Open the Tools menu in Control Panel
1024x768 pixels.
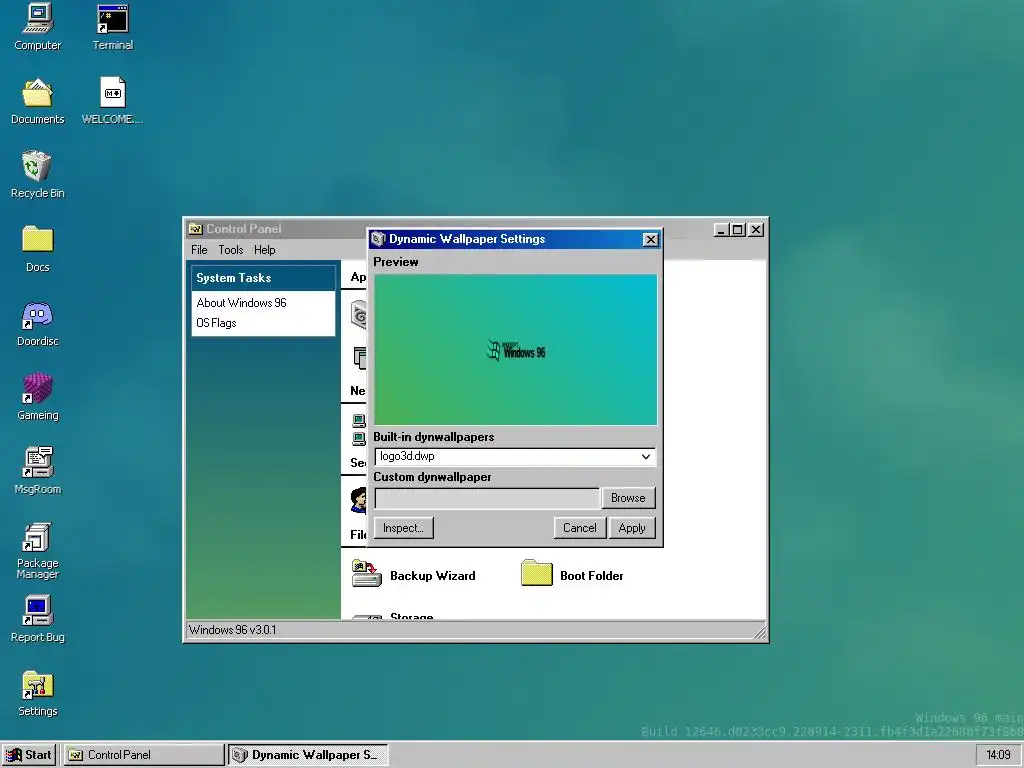(231, 250)
